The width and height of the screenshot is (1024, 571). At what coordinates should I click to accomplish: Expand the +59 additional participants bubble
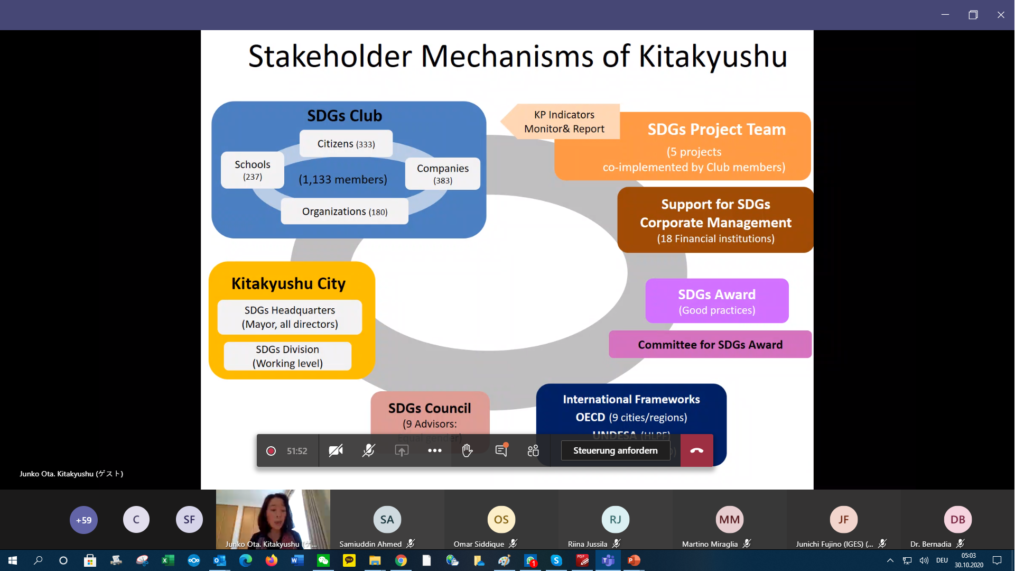point(84,519)
